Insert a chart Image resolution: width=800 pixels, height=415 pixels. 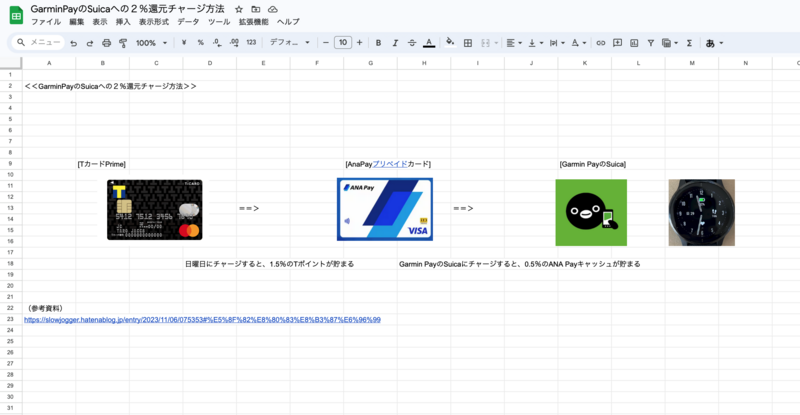(x=634, y=43)
